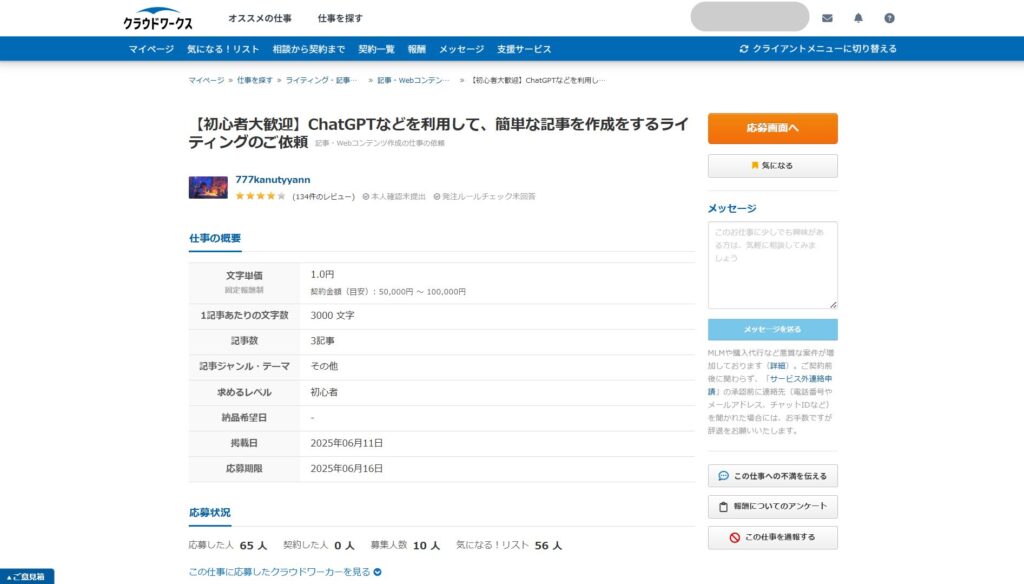Open the mail envelope icon in header
Viewport: 1024px width, 584px height.
click(827, 18)
